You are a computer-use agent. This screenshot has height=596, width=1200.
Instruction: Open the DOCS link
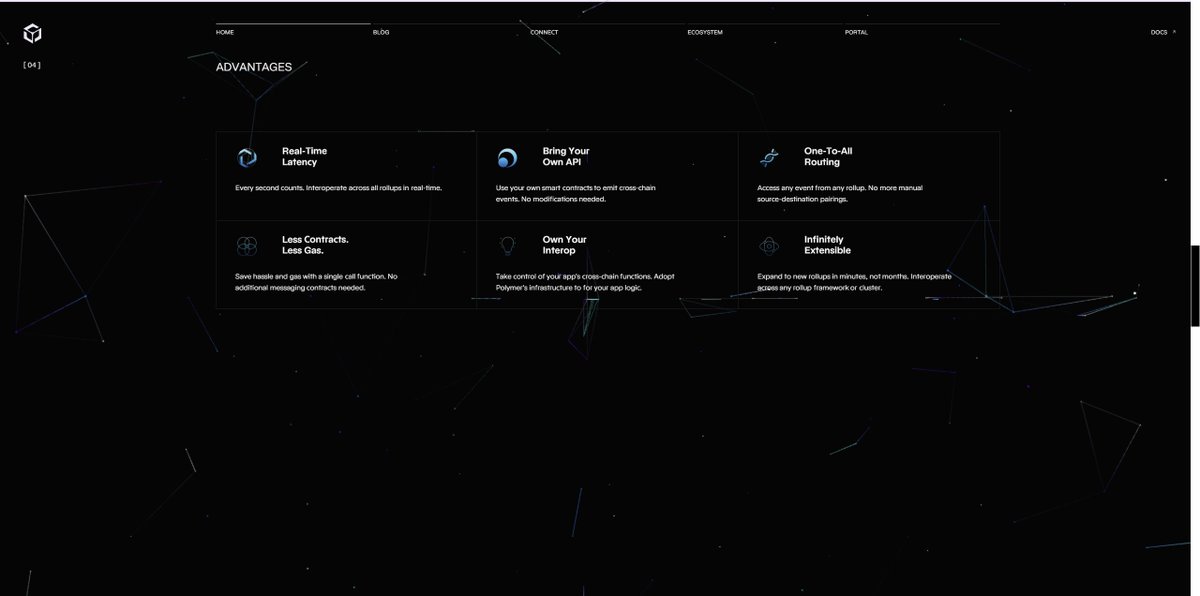pos(1157,31)
